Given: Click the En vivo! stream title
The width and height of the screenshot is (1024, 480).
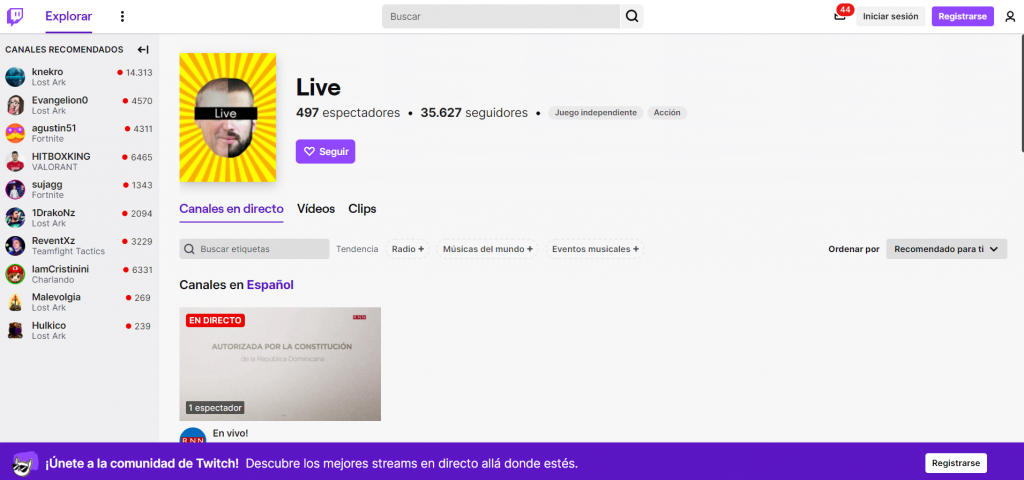Looking at the screenshot, I should 231,433.
